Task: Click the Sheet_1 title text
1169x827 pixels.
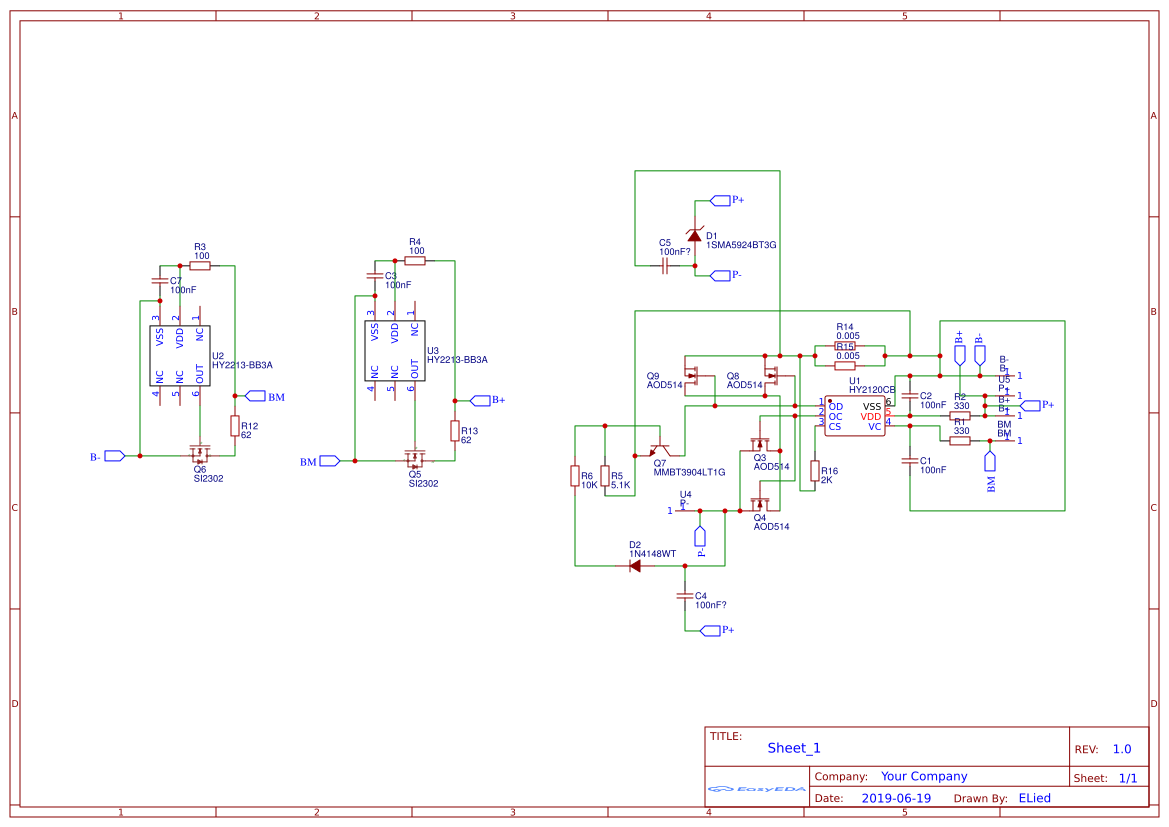Action: (x=793, y=748)
